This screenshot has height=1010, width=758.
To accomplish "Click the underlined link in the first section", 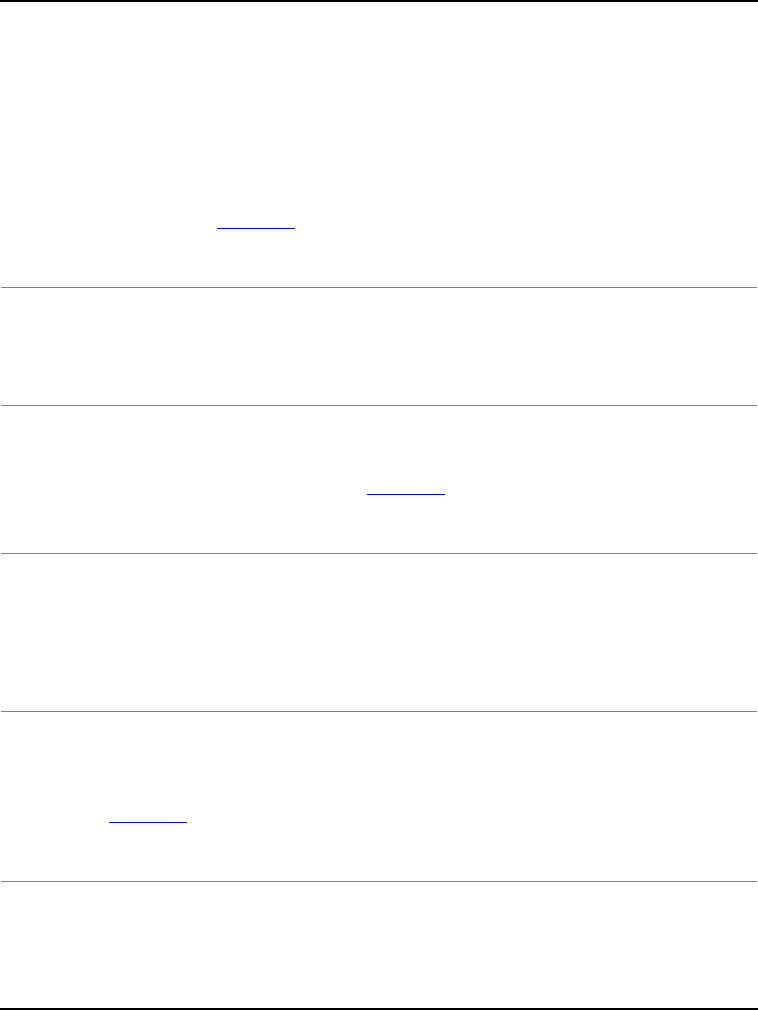I will click(256, 227).
